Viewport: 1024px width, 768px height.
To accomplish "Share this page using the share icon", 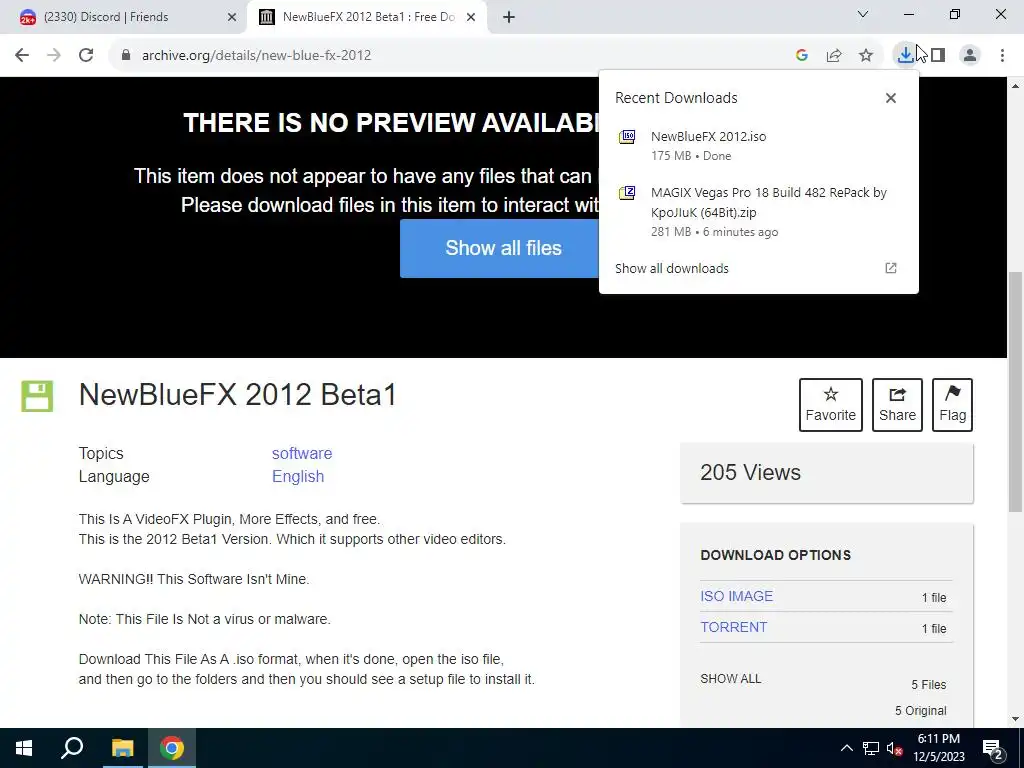I will [834, 56].
